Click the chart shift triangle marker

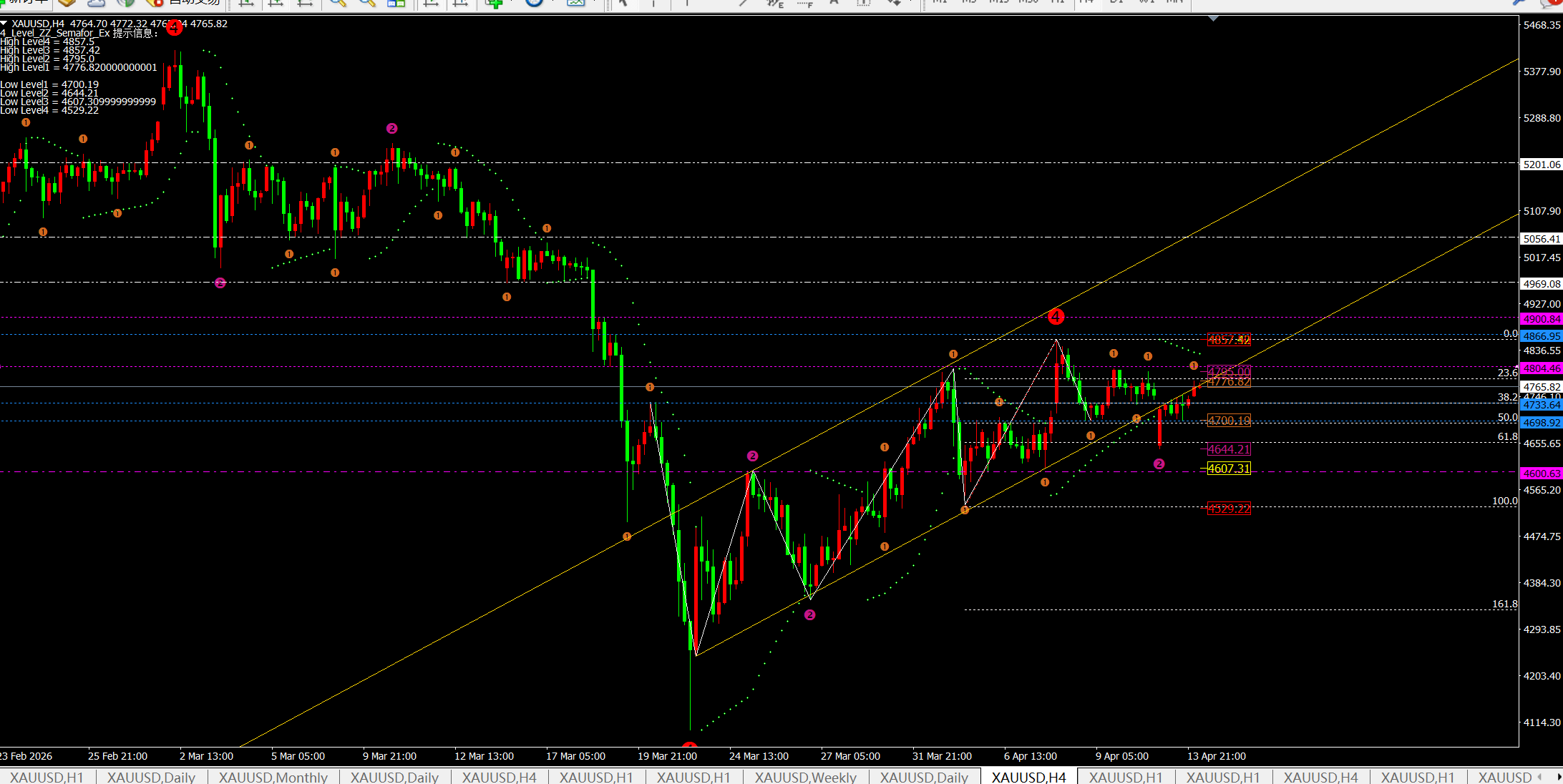point(1213,19)
